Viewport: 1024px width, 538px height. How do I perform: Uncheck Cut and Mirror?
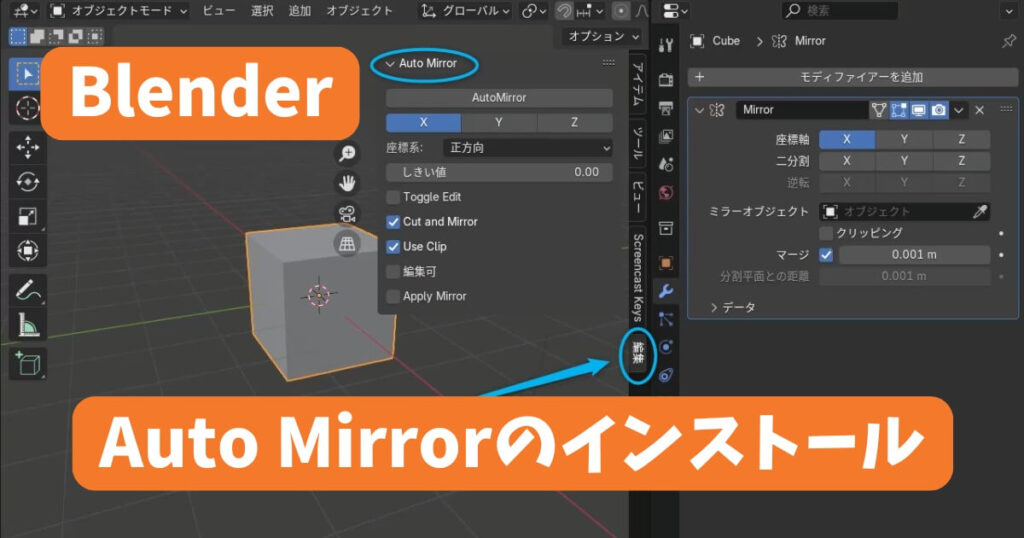point(393,222)
